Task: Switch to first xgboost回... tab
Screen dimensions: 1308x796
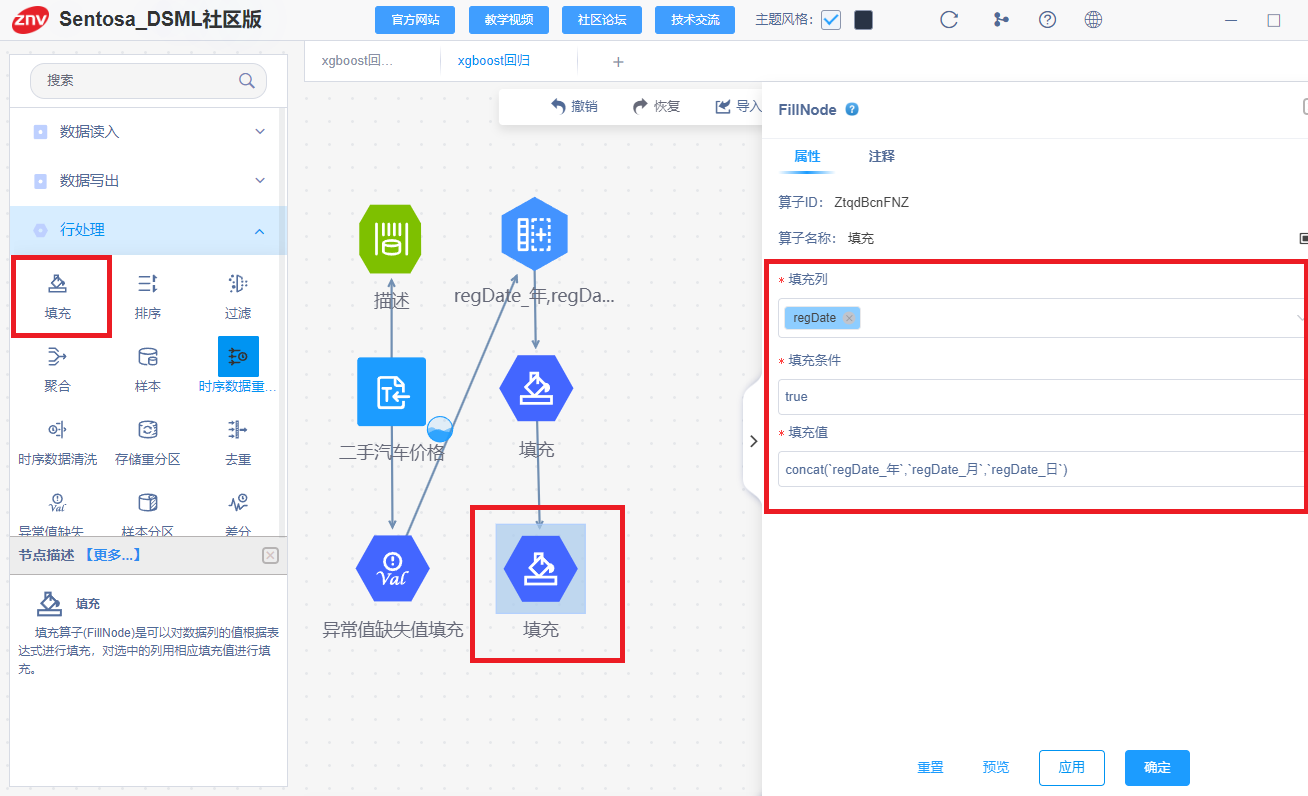Action: coord(357,61)
